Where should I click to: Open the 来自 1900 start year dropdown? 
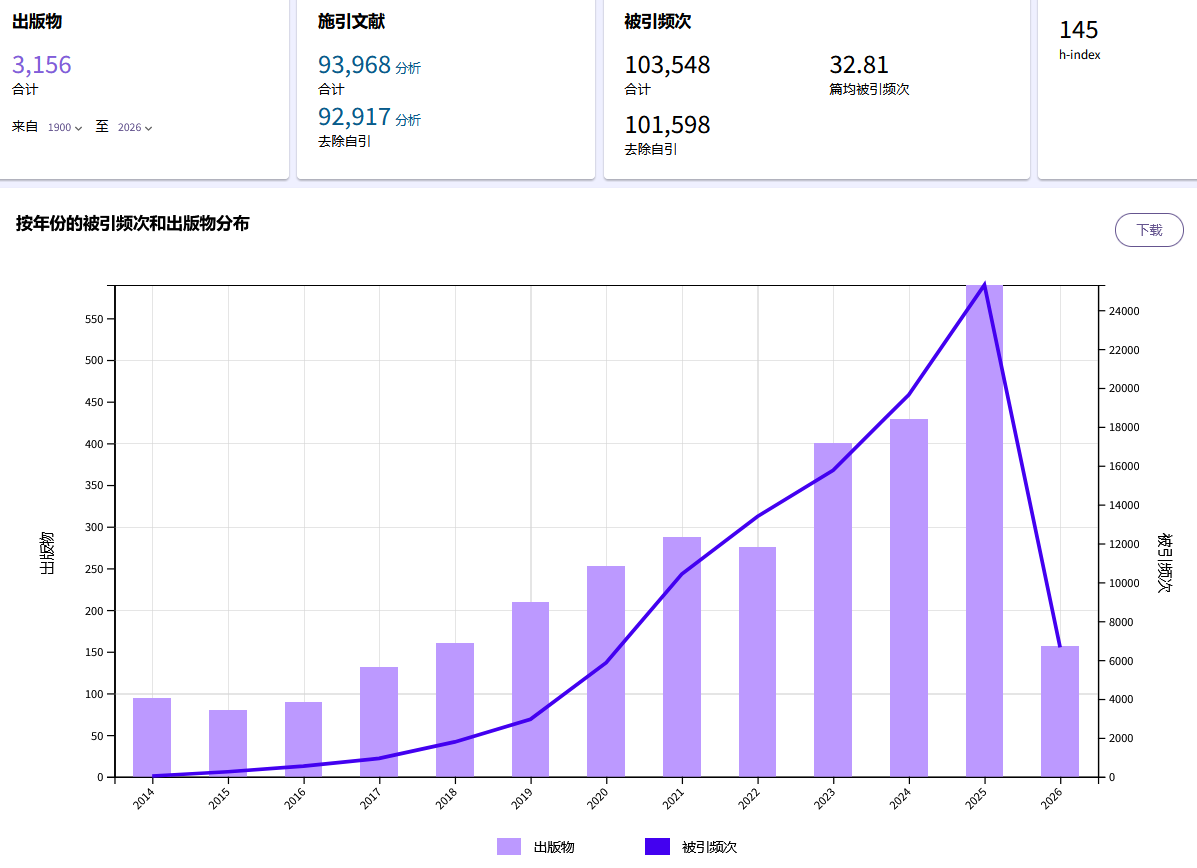pyautogui.click(x=63, y=127)
